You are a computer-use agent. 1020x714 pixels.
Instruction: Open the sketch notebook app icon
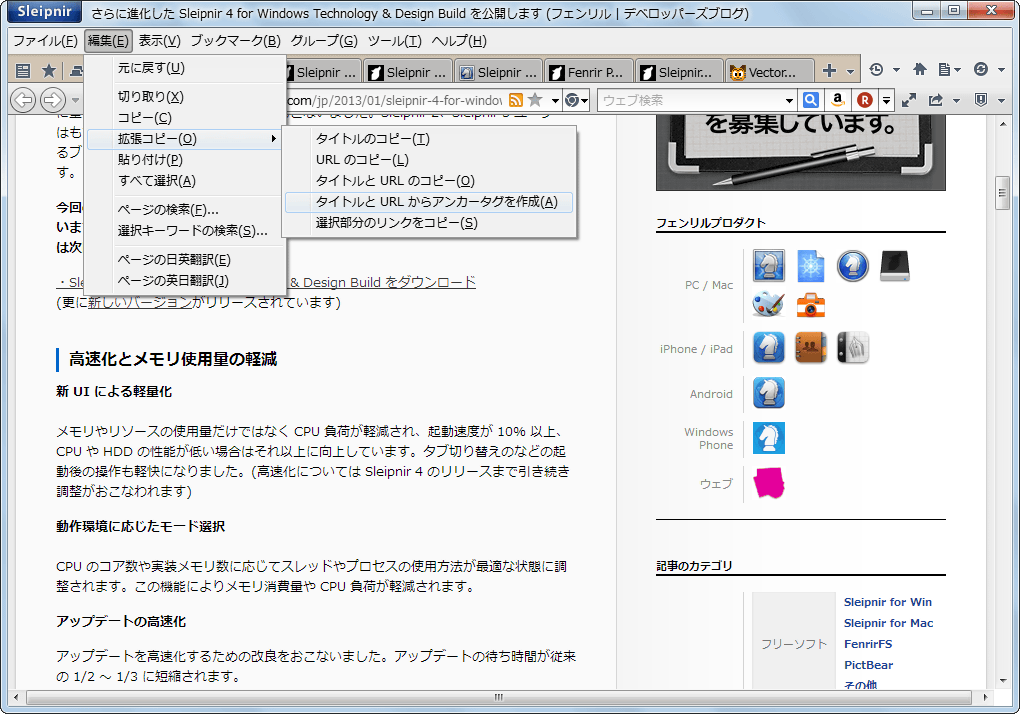(853, 347)
